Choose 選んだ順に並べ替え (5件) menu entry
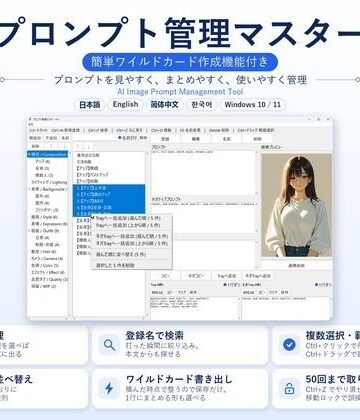 click(x=132, y=254)
